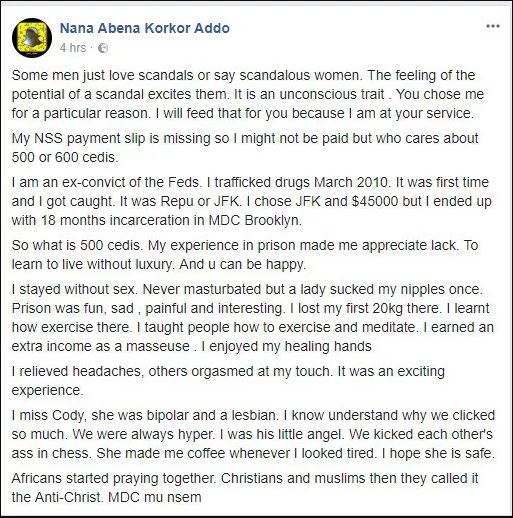Screen dimensions: 513x518
Task: Open the post options three-dot menu
Action: (x=493, y=26)
